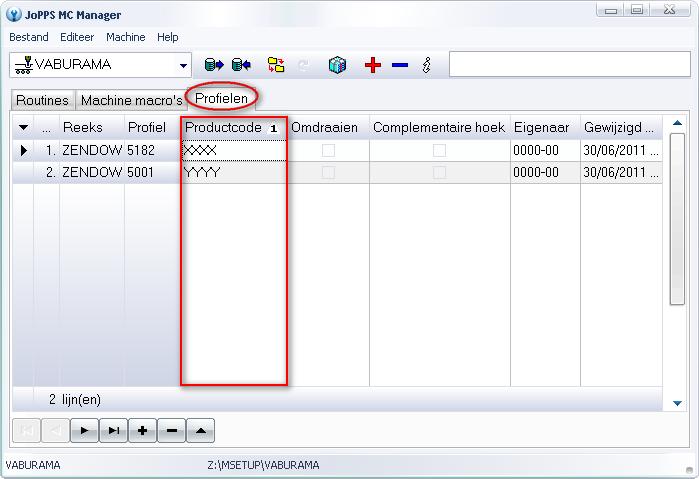
Task: Sort by the Profiel column header
Action: (152, 128)
